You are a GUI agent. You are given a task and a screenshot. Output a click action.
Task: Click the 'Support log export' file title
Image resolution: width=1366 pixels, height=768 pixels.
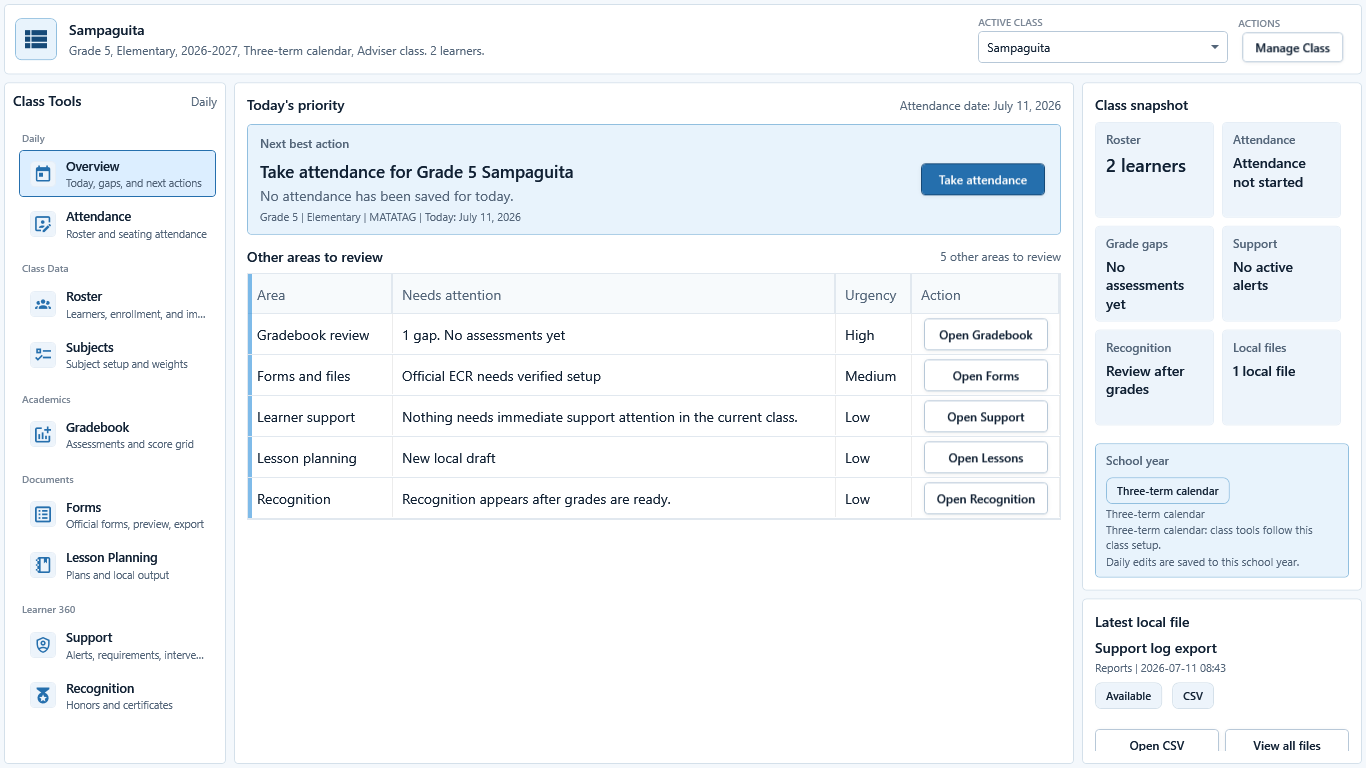click(1156, 648)
